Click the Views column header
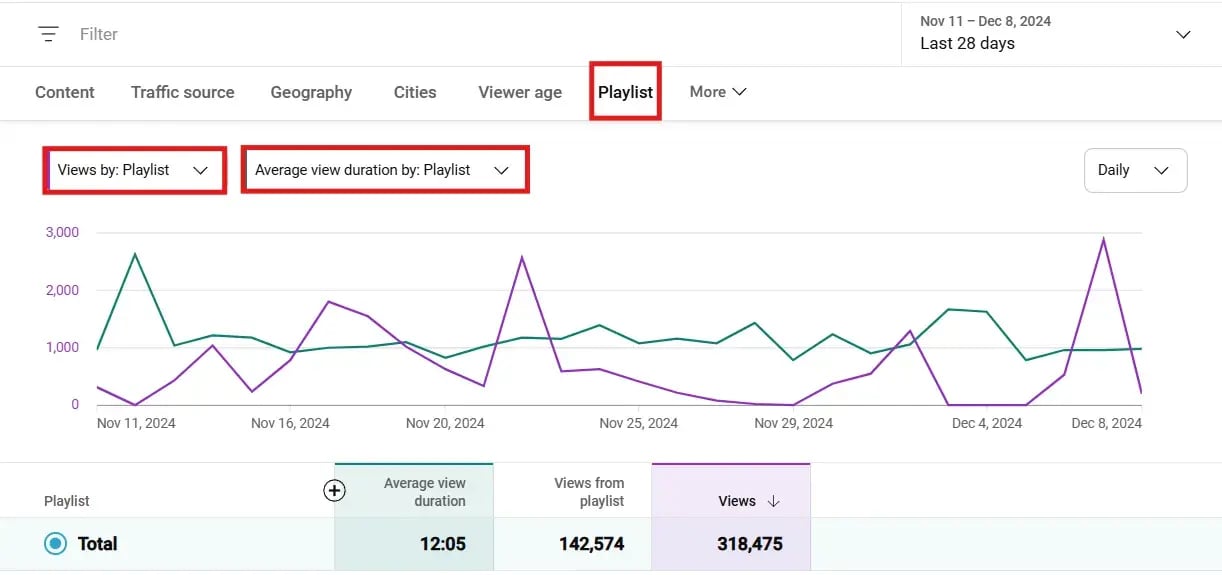This screenshot has height=575, width=1222. (x=737, y=501)
